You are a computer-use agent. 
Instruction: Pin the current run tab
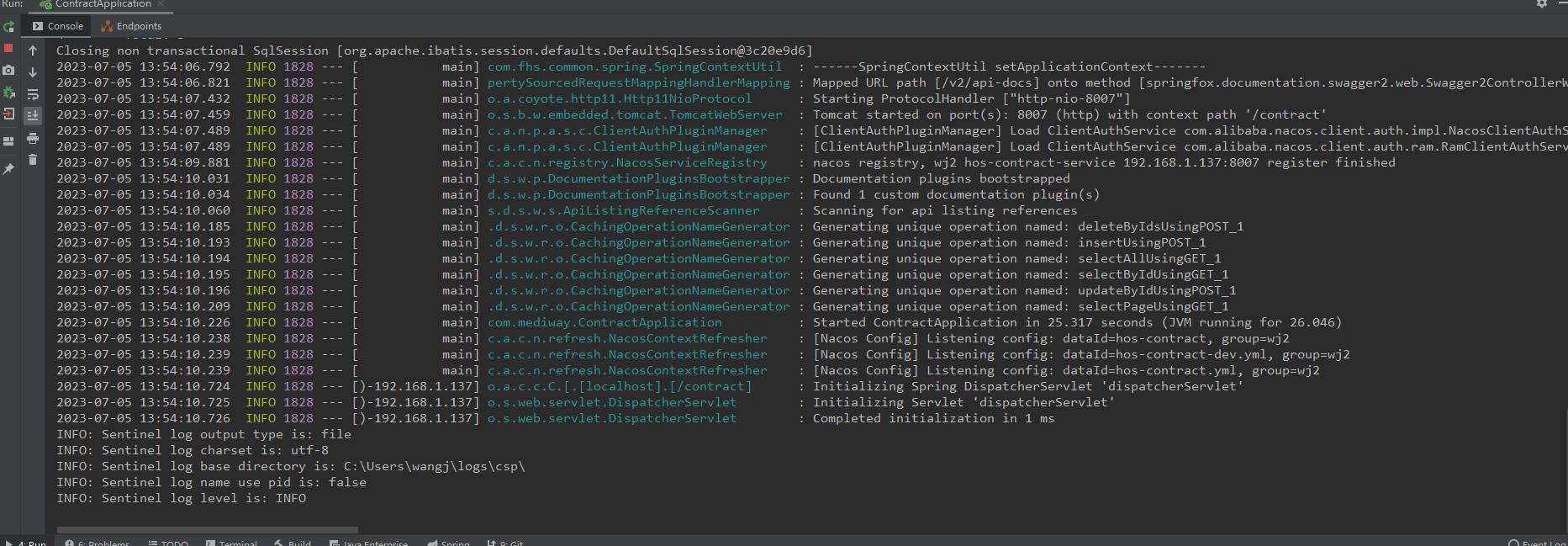click(x=8, y=169)
